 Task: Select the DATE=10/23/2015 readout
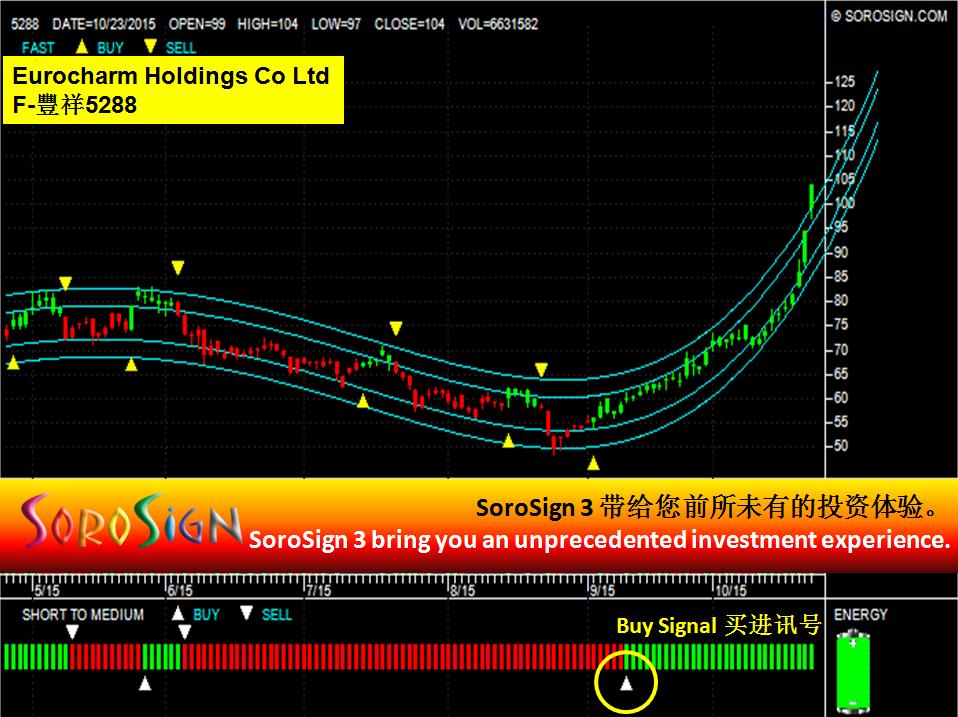tap(104, 24)
